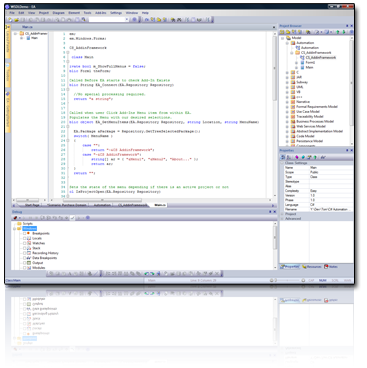Open the main toolbar combo box dropdown
367x368 pixels.
(127, 20)
